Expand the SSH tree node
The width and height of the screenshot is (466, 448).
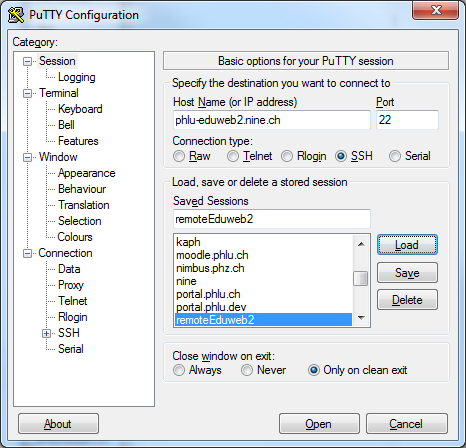(46, 333)
